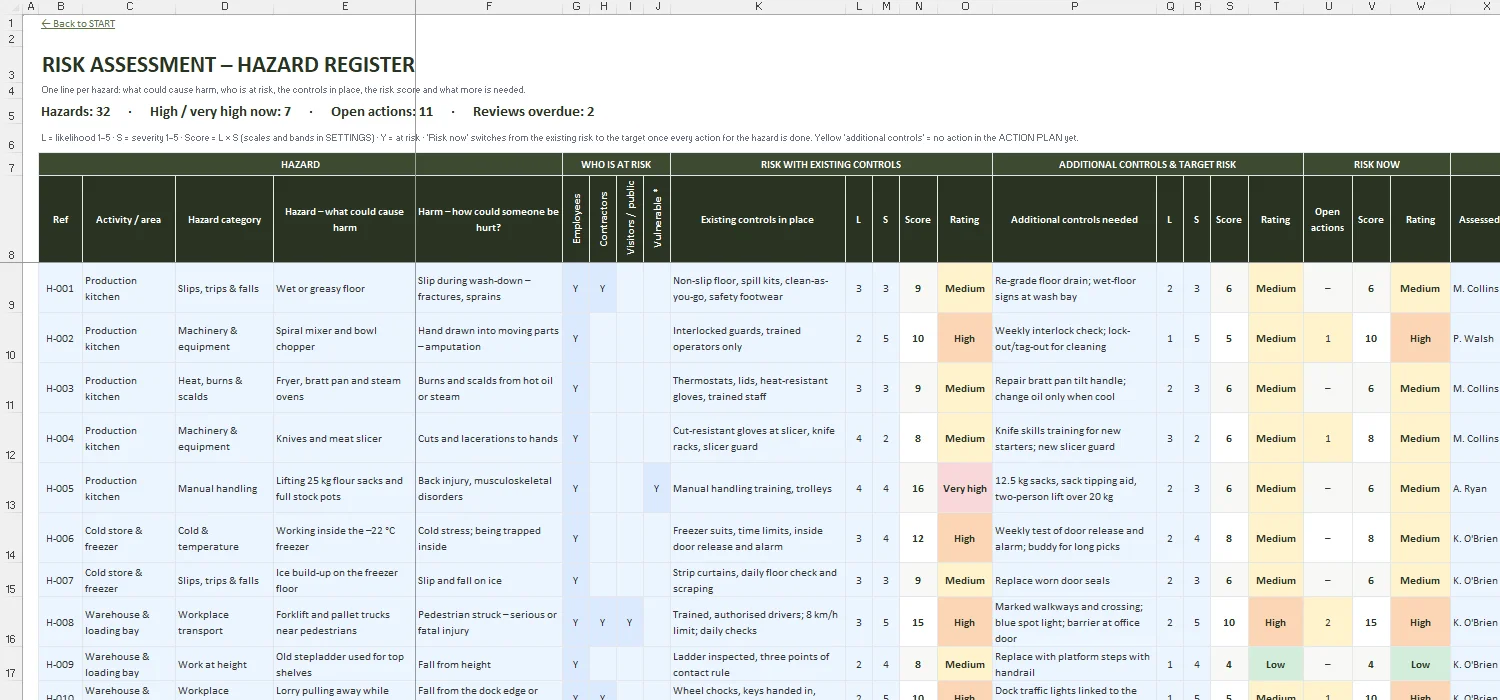Select the RISK WITH EXISTING CONTROLS header
The image size is (1500, 700).
(x=831, y=164)
